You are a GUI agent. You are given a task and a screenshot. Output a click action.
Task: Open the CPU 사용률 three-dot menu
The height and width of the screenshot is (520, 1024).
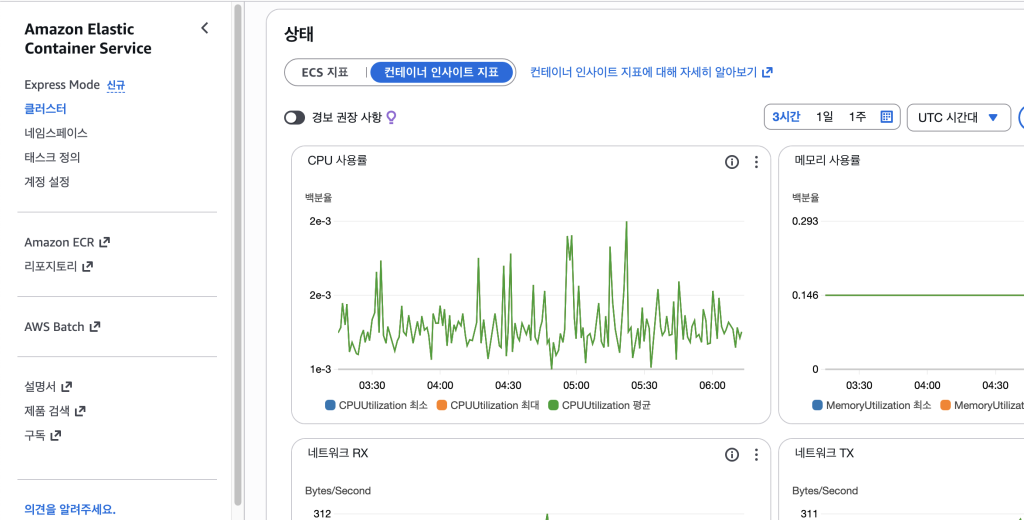[x=756, y=162]
